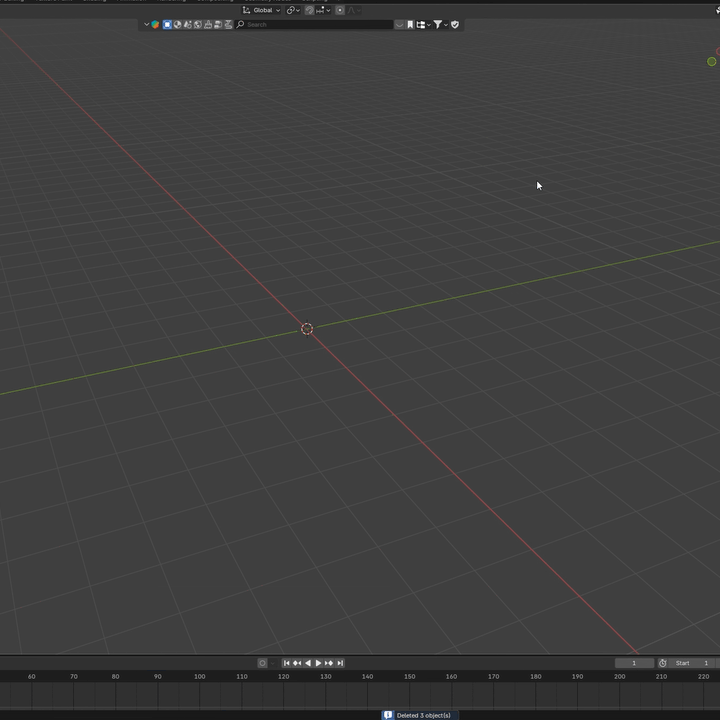Click the clock icon beside the Start field

pos(663,663)
